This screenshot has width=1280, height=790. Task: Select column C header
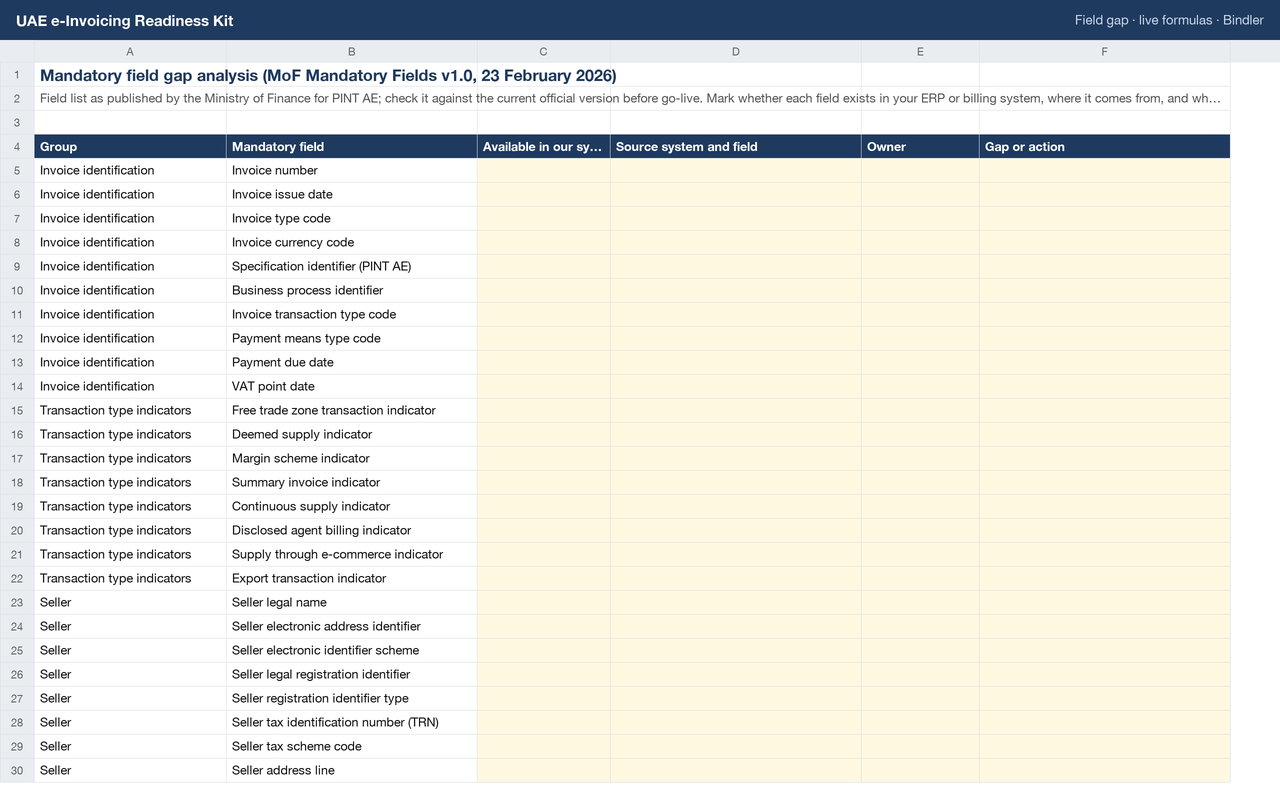(543, 51)
